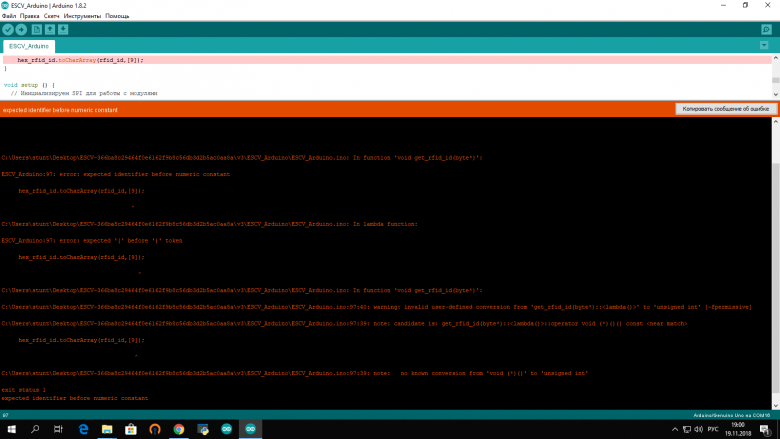Image resolution: width=780 pixels, height=439 pixels.
Task: Open the Serial Monitor icon
Action: 766,30
